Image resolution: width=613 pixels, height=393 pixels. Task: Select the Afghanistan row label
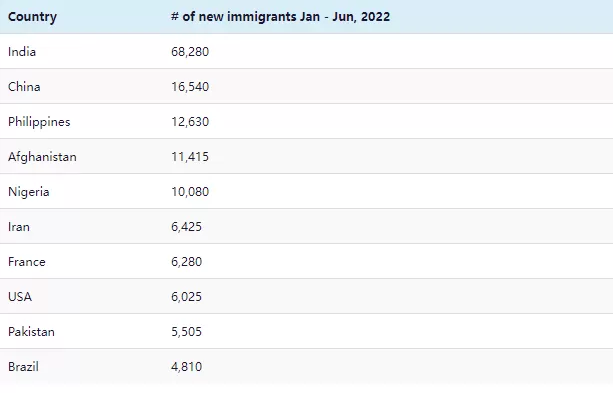(42, 157)
